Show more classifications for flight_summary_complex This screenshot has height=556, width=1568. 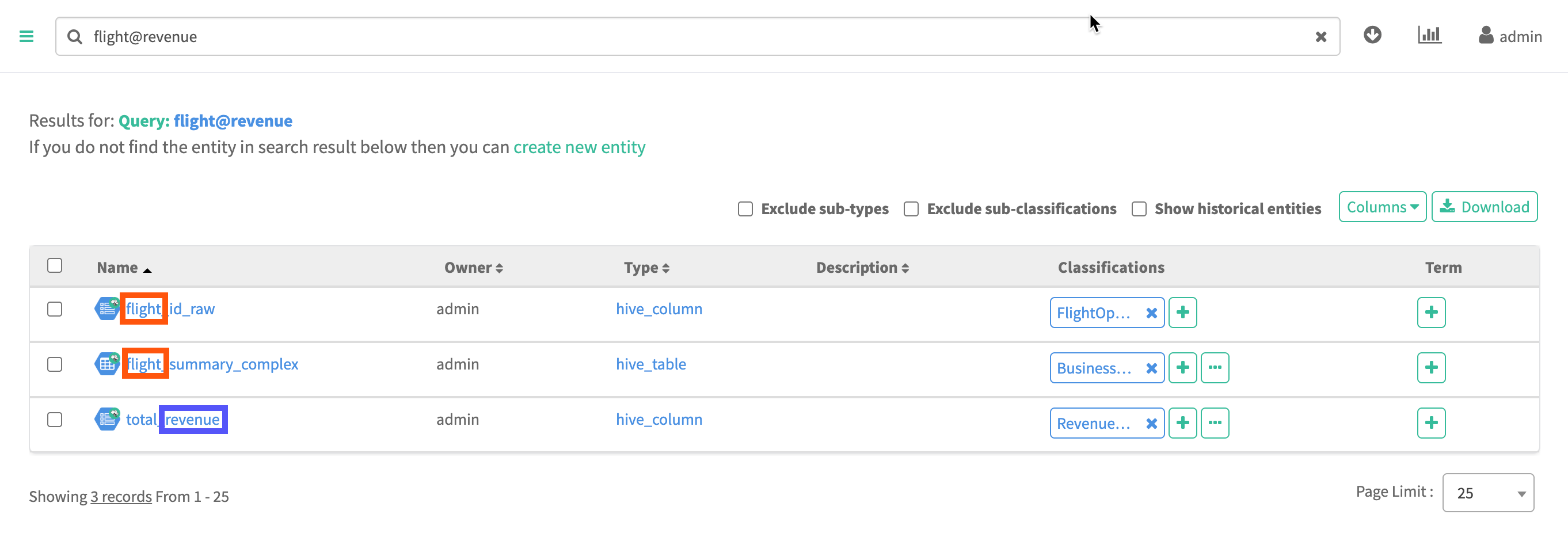coord(1215,368)
